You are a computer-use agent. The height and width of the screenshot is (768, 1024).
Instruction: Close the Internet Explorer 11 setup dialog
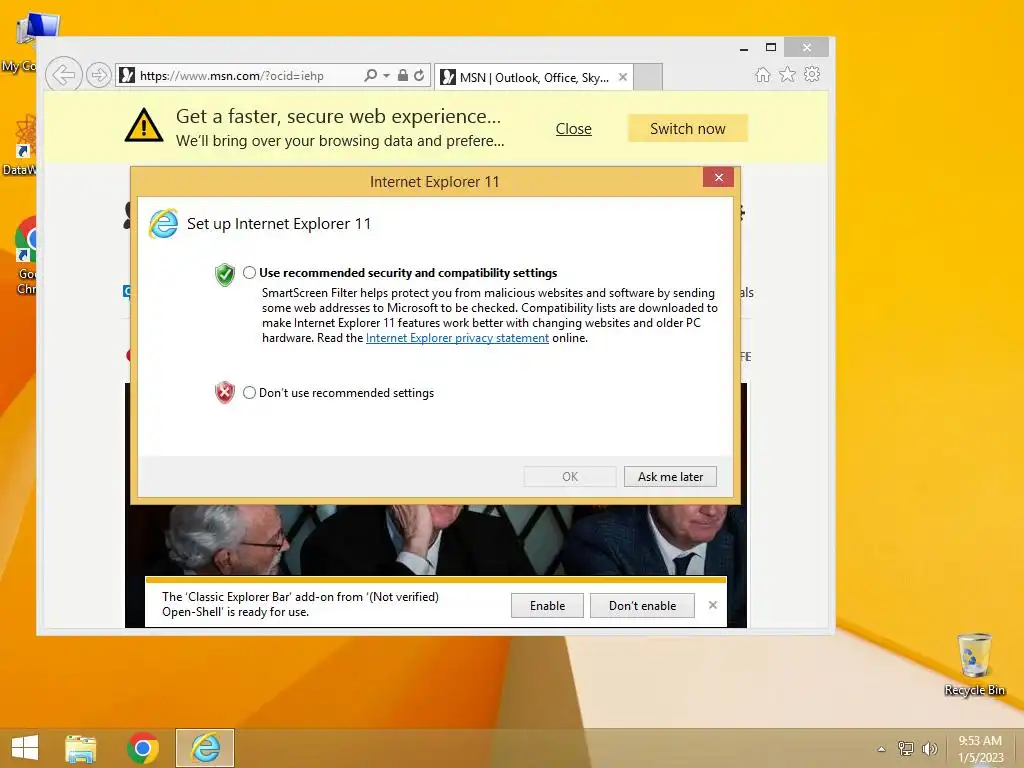pyautogui.click(x=718, y=178)
